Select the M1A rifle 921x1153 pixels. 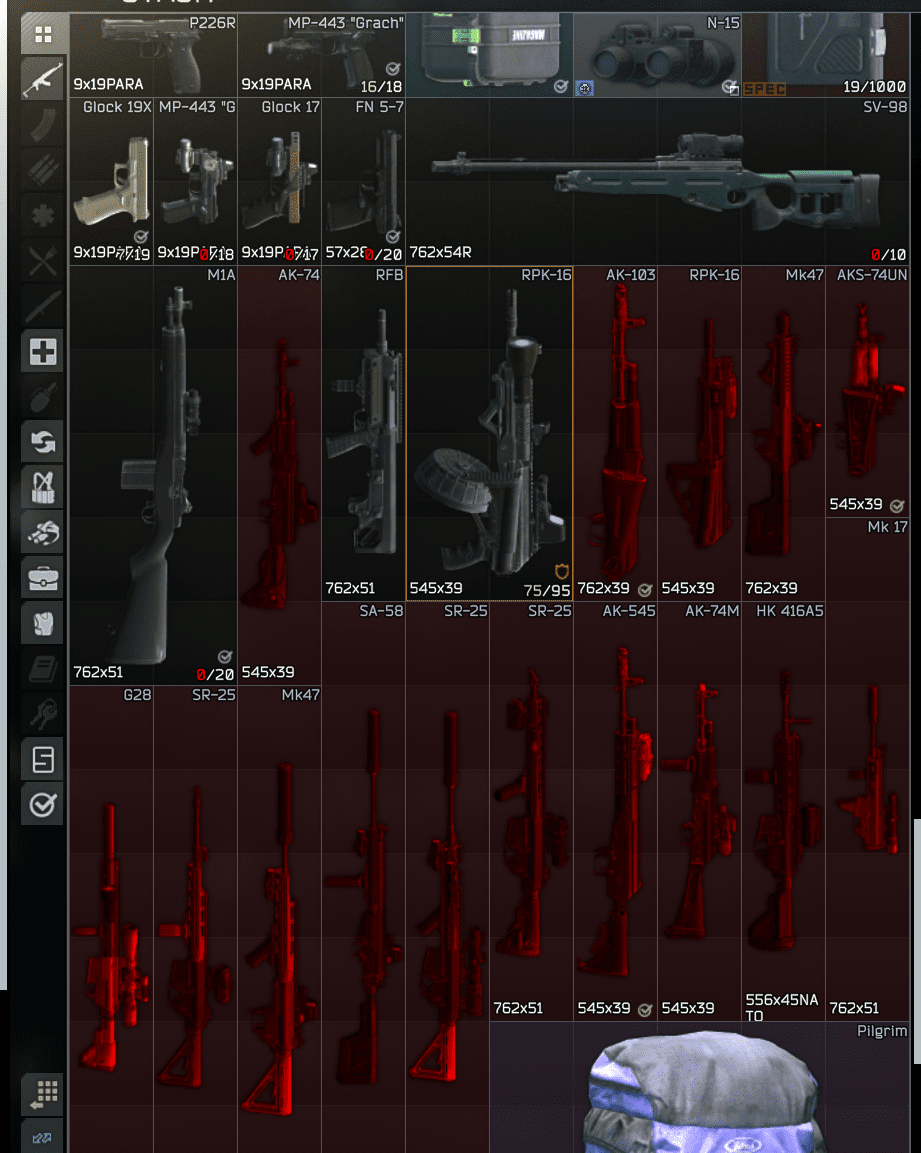(x=154, y=475)
